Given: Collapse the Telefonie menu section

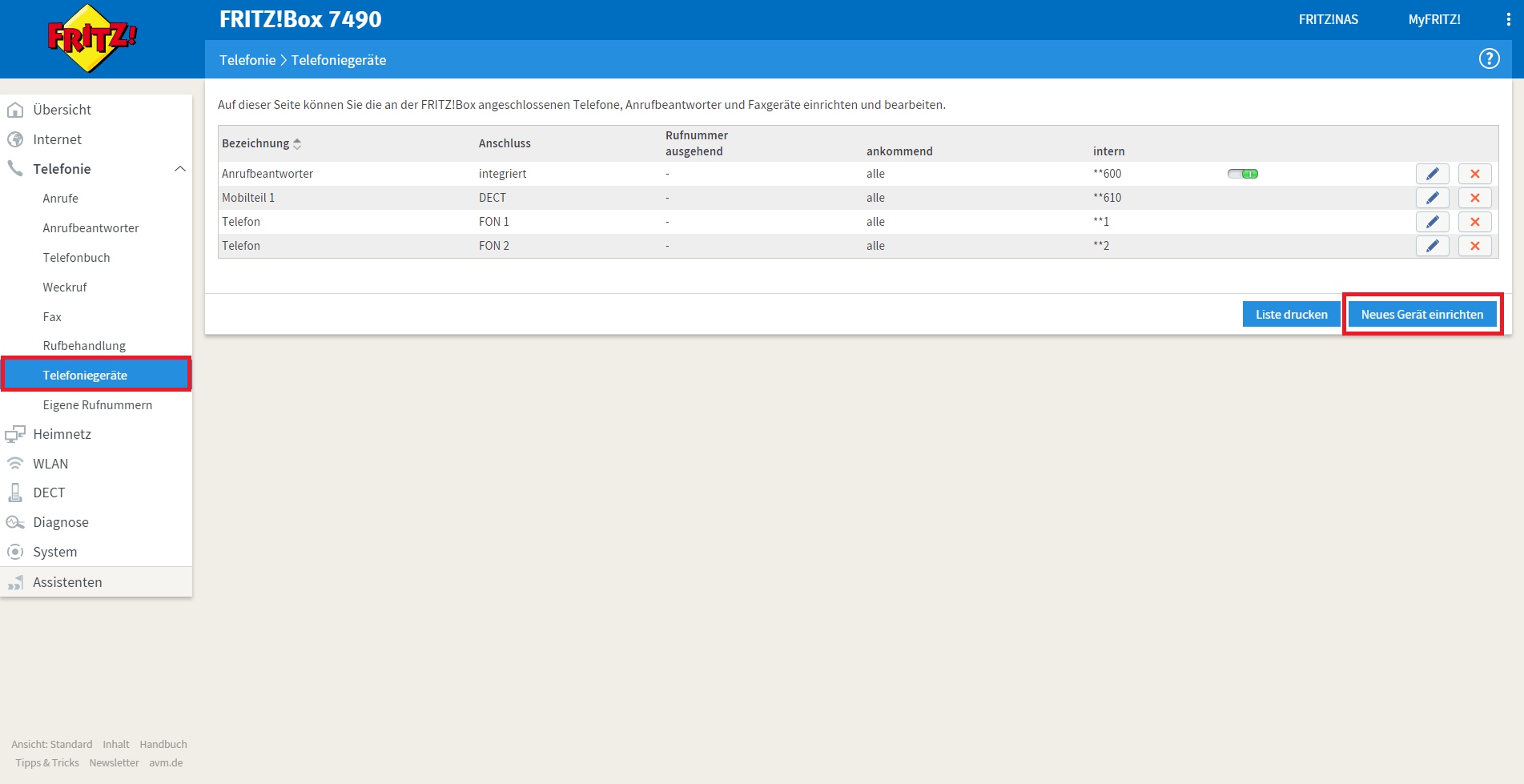Looking at the screenshot, I should click(180, 169).
